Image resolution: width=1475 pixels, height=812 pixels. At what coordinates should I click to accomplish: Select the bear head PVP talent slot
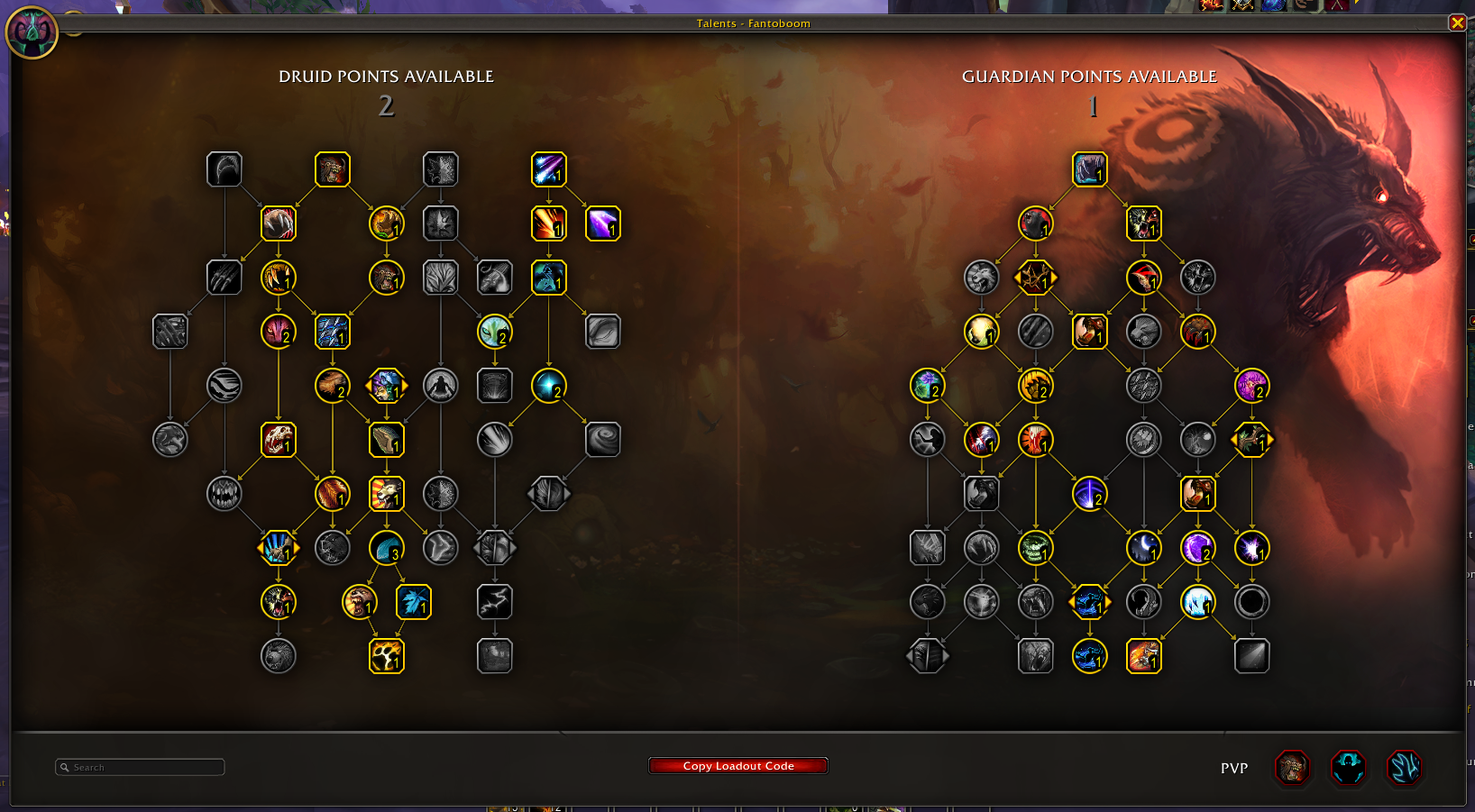pos(1292,768)
